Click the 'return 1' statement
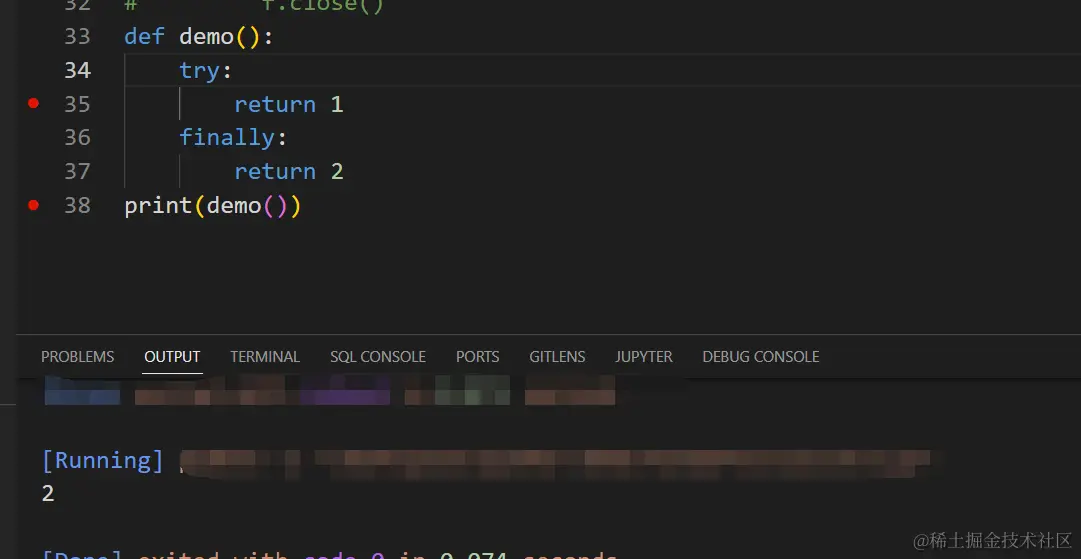Image resolution: width=1081 pixels, height=559 pixels. point(288,104)
